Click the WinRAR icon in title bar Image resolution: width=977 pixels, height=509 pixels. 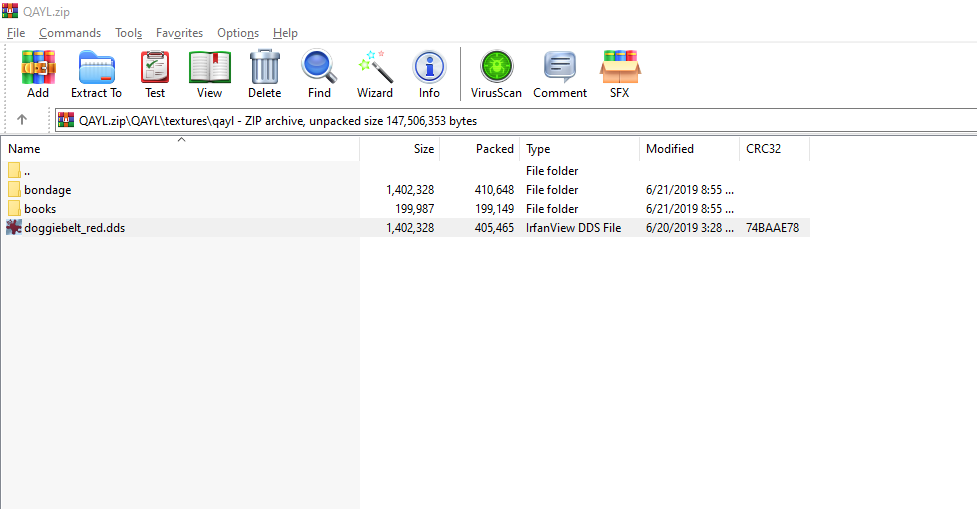pos(10,11)
